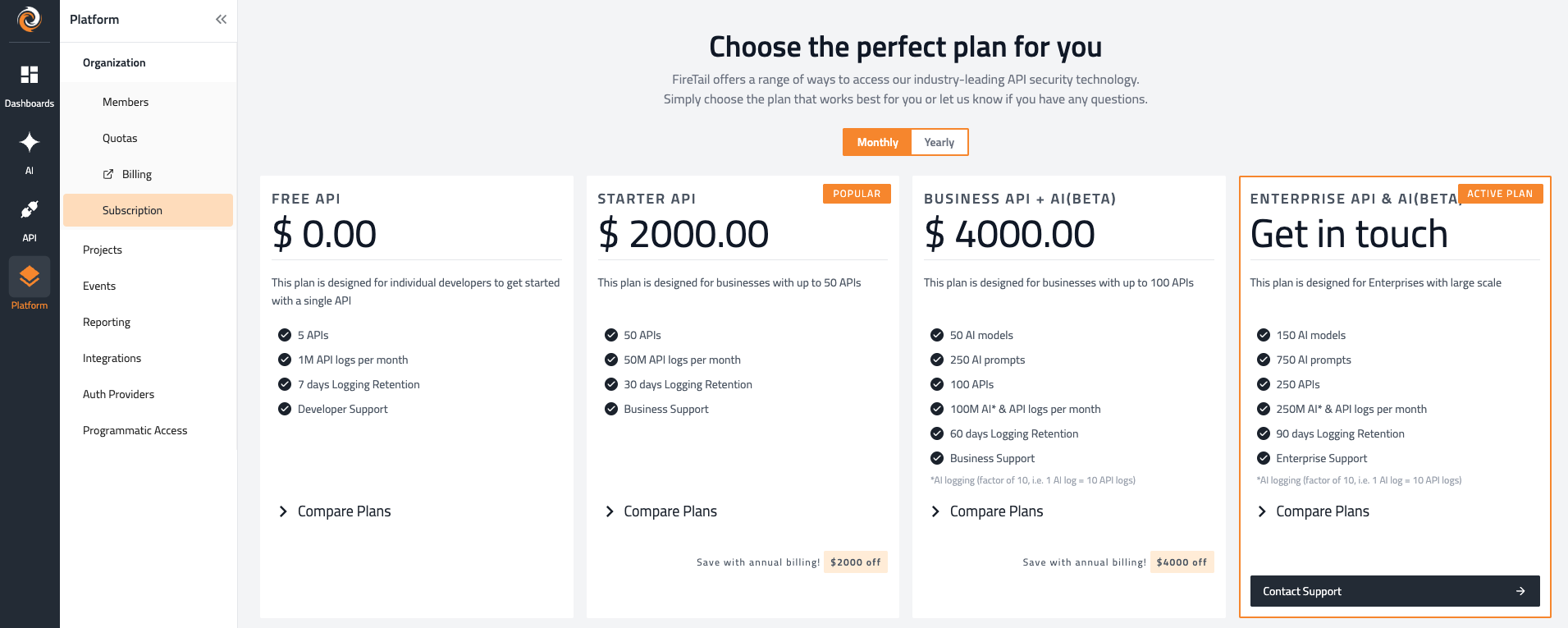Open the Dashboards sidebar icon
Screen dimensions: 1568x628
[x=30, y=75]
